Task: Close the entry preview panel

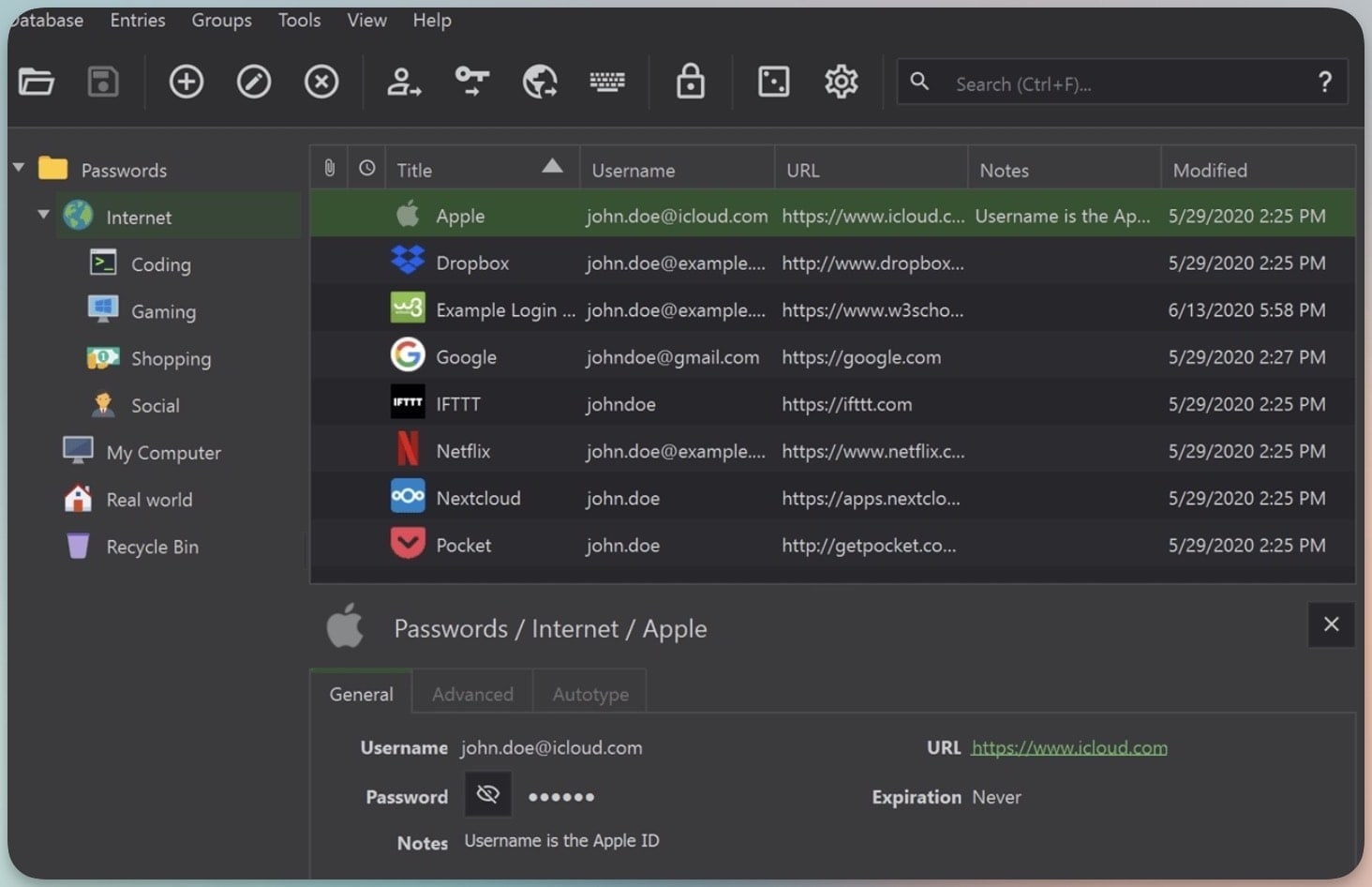Action: click(1331, 624)
